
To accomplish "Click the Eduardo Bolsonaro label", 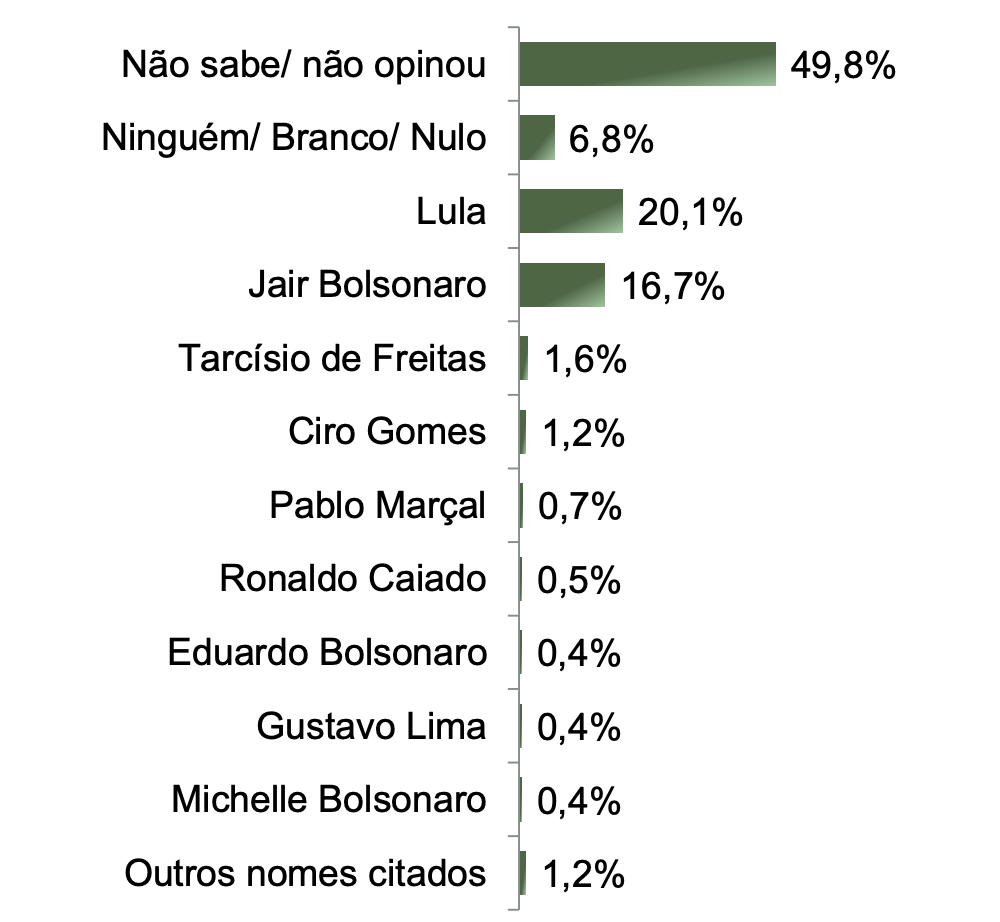I will pos(327,652).
